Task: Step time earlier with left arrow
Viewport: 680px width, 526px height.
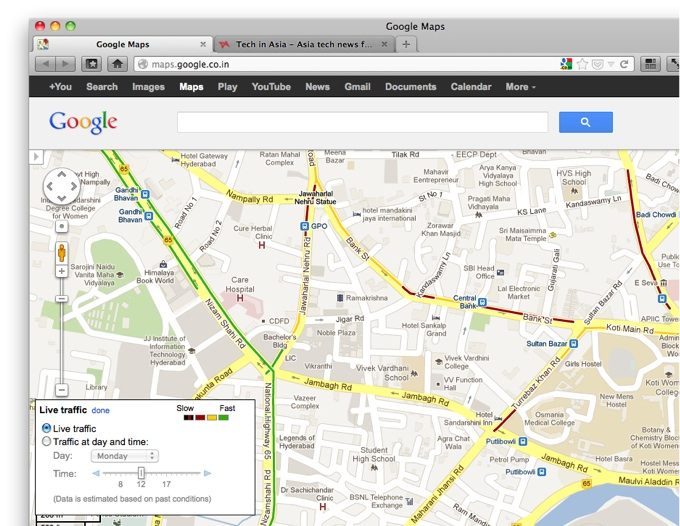Action: [96, 473]
